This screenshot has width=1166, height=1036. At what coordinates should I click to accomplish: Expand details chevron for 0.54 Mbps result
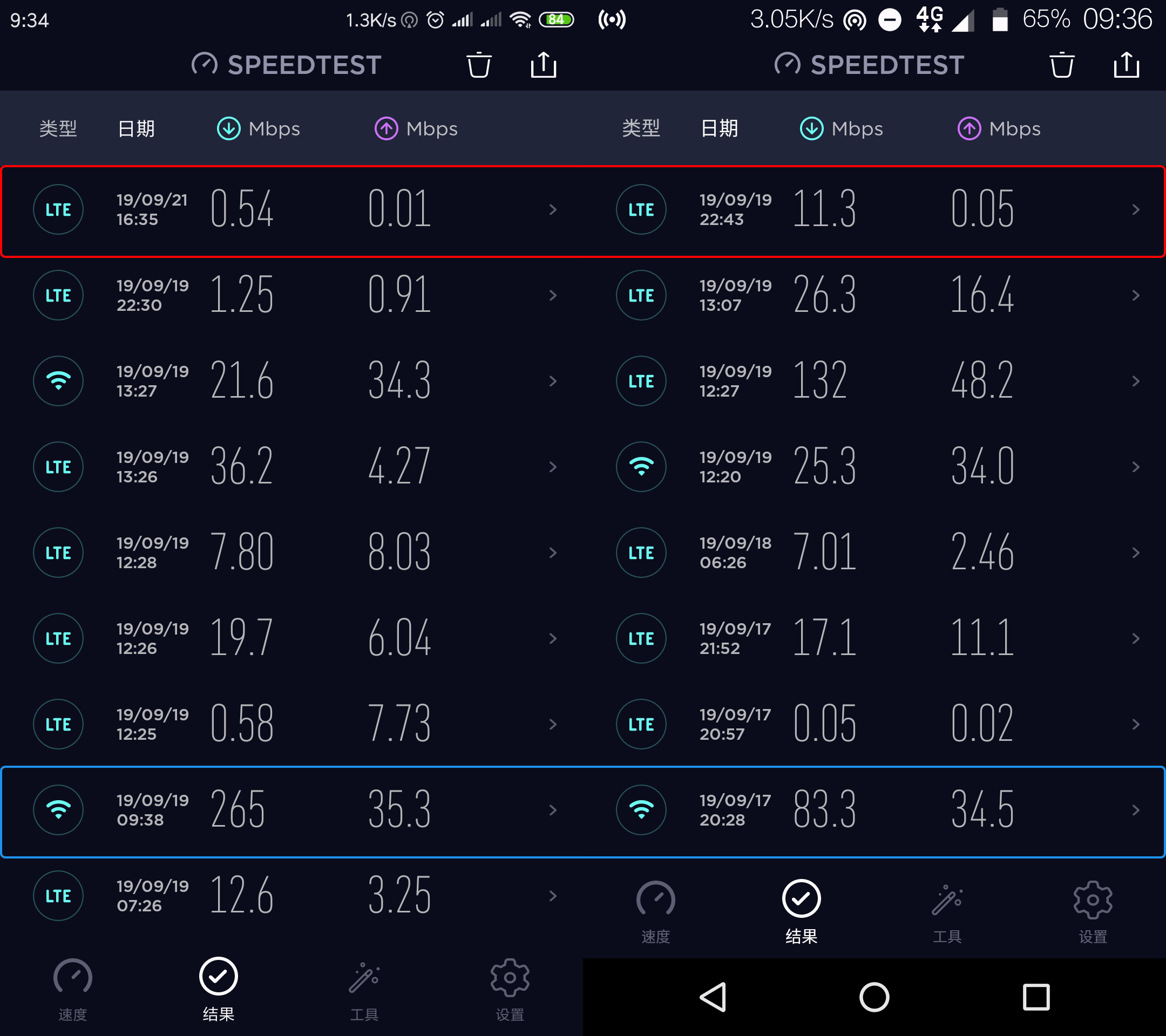click(x=553, y=210)
